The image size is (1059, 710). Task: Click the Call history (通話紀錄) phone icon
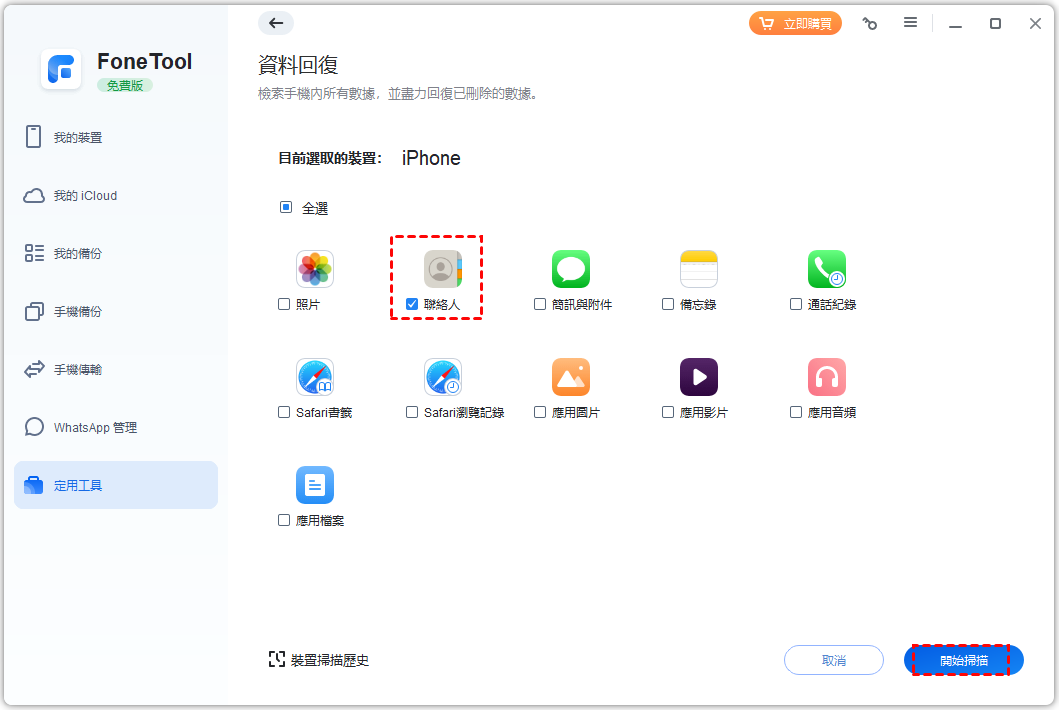tap(827, 269)
